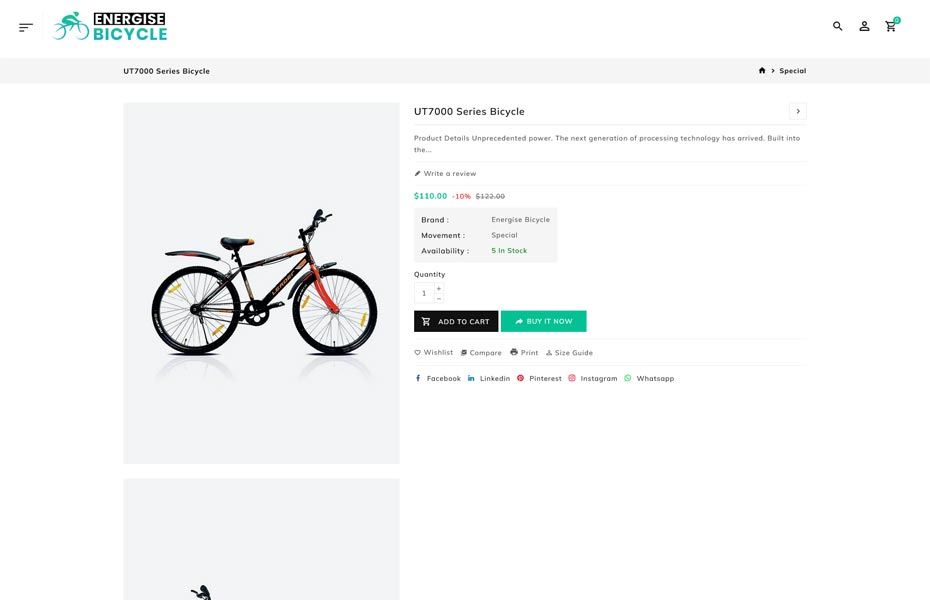Open the Compare link

481,353
